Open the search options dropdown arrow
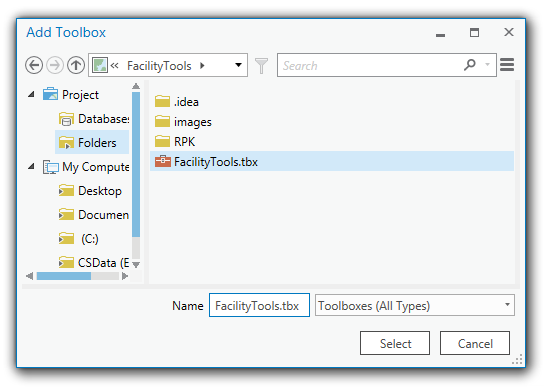Viewport: 552px width, 390px height. [488, 64]
